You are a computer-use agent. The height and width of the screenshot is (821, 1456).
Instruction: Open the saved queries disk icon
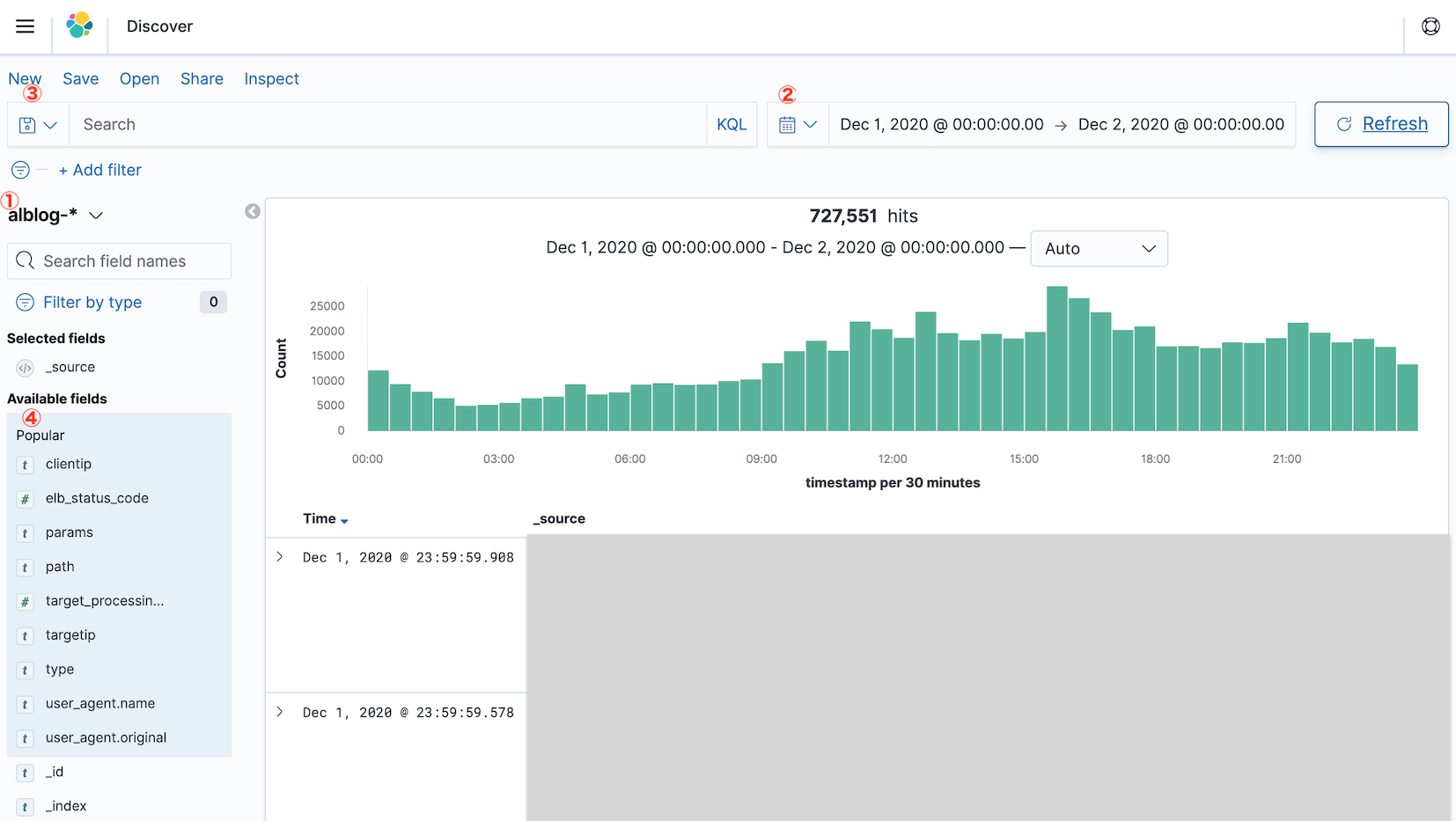coord(27,125)
